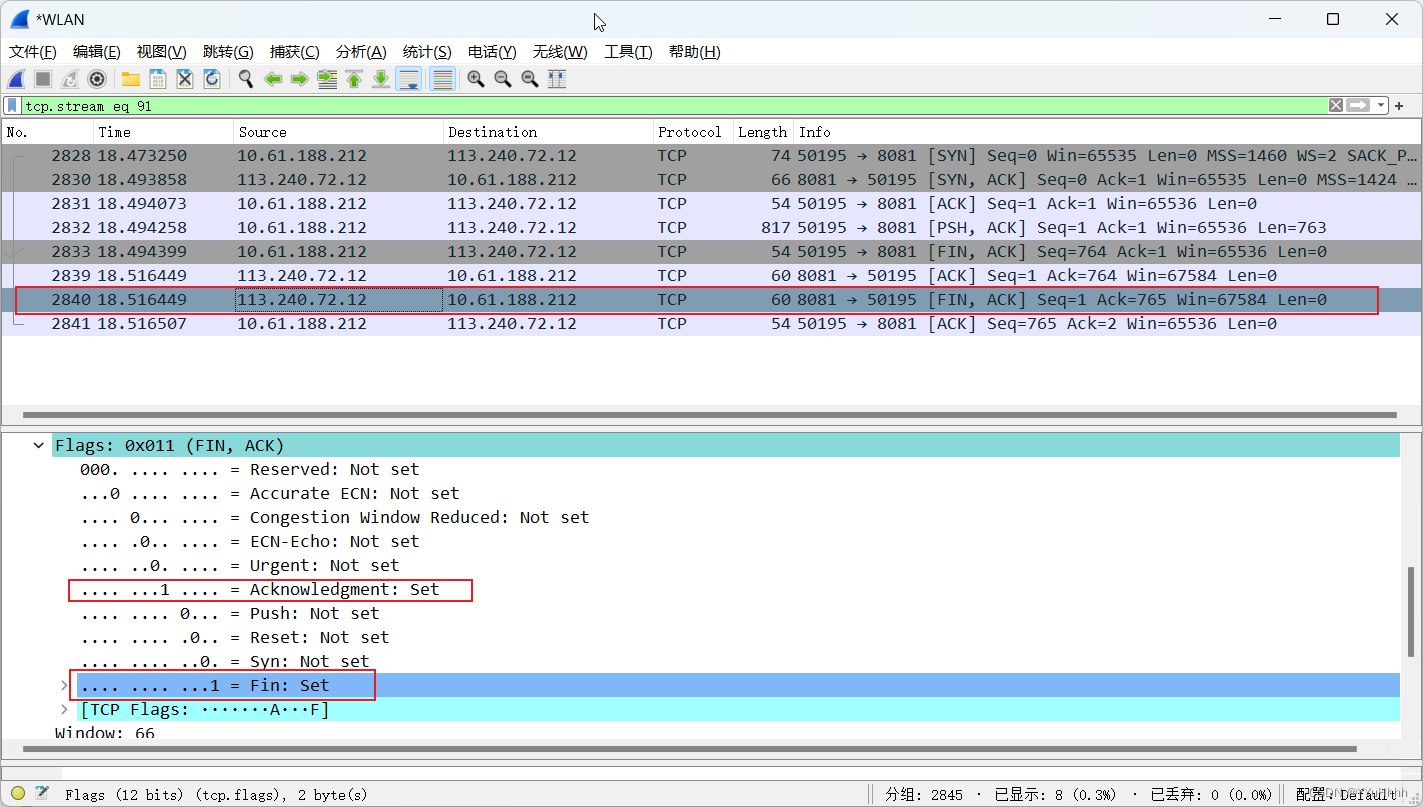Viewport: 1423px width, 807px height.
Task: Find a packet with magnifier icon
Action: point(246,79)
